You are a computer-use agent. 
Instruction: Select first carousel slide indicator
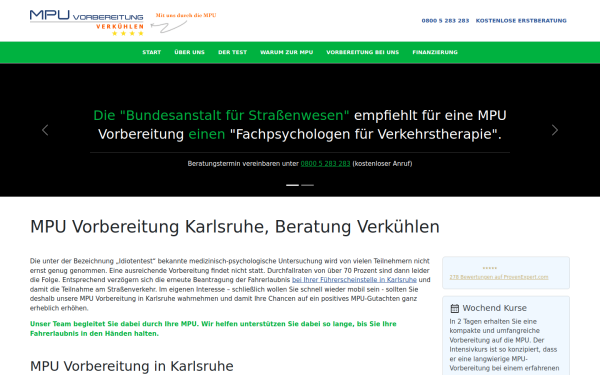[292, 185]
